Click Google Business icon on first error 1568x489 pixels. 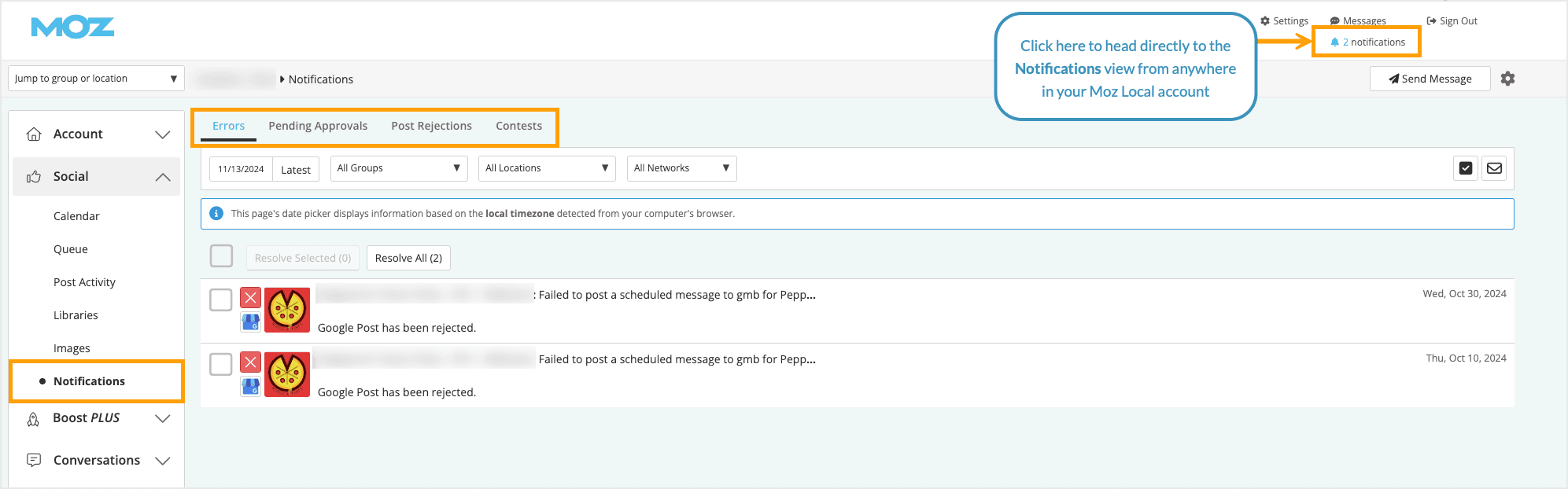(x=250, y=322)
